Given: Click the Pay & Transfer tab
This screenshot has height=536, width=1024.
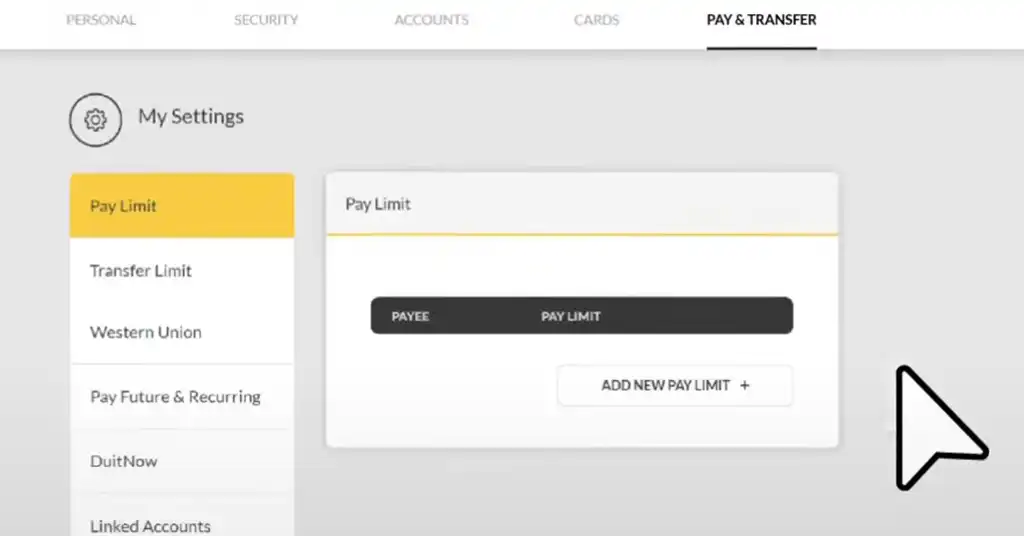Looking at the screenshot, I should coord(761,20).
